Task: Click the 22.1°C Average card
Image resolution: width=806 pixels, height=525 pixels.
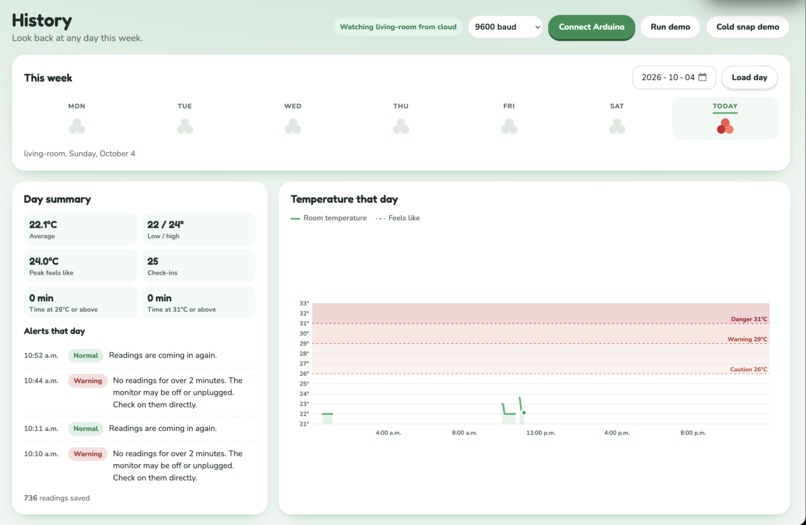Action: click(81, 229)
